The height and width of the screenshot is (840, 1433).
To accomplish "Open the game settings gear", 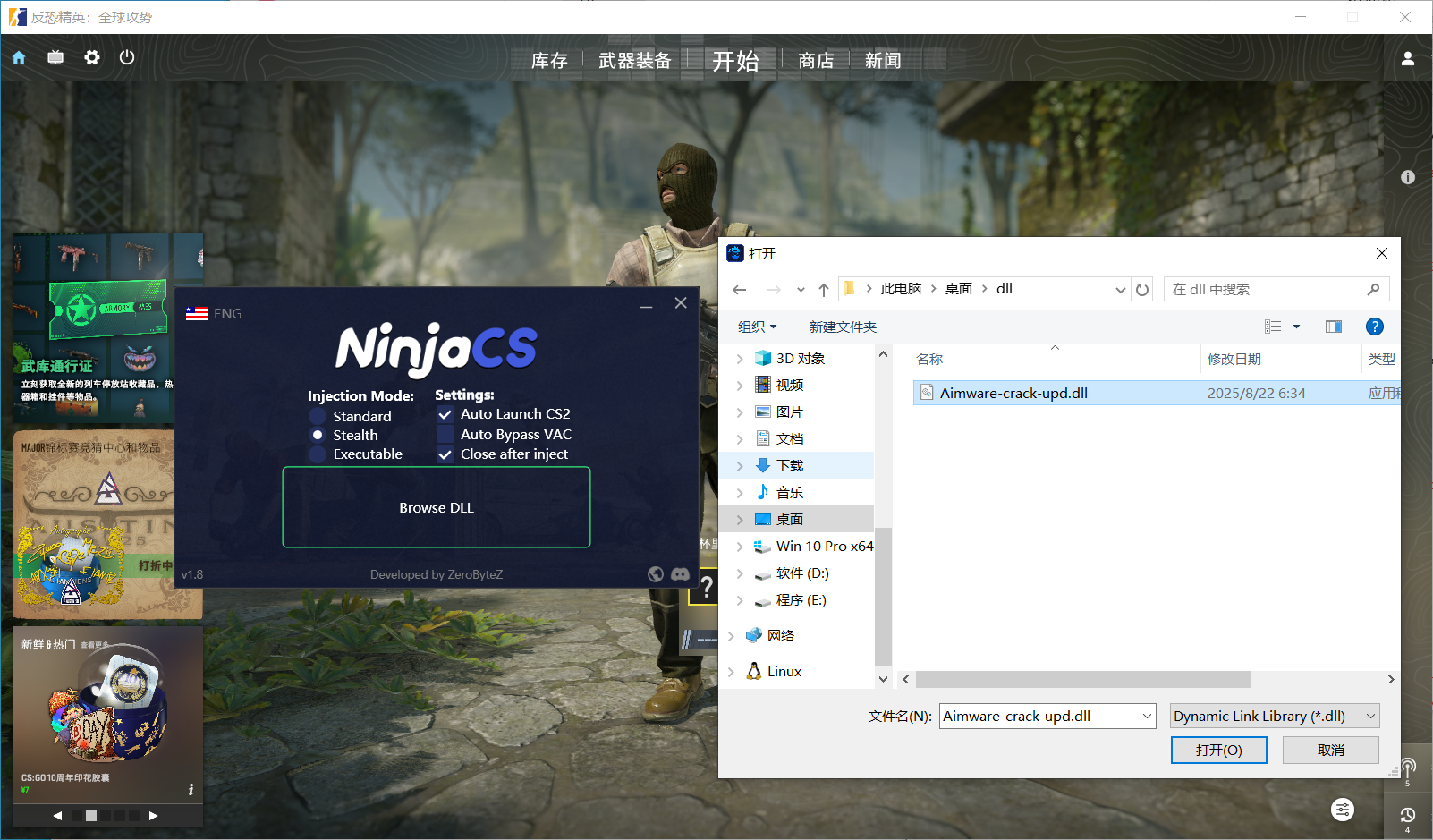I will click(x=91, y=57).
